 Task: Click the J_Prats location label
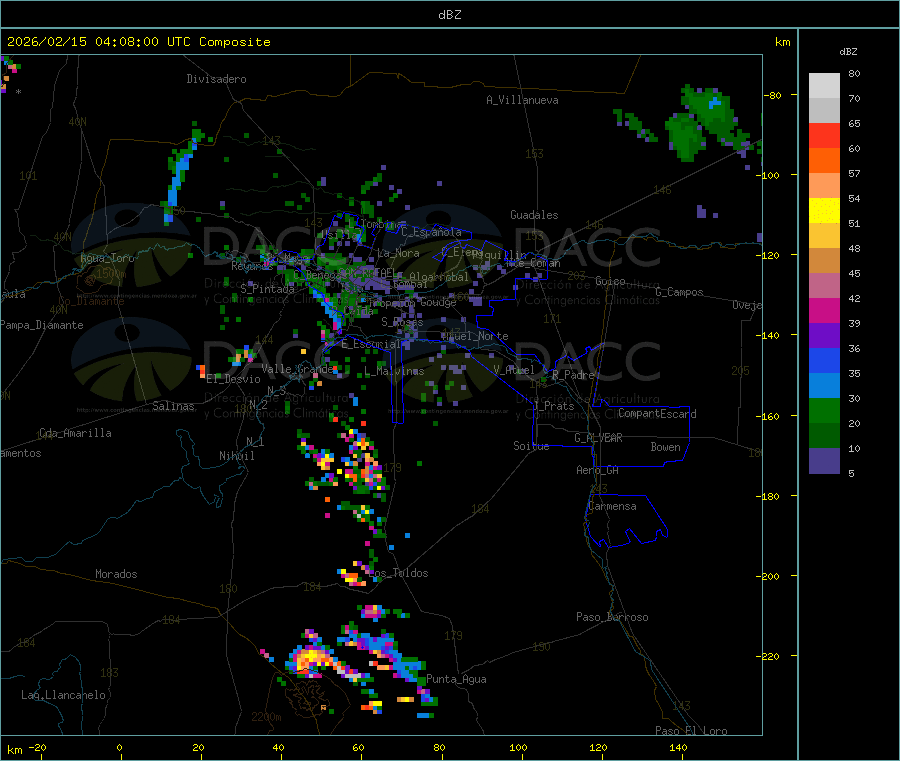point(554,405)
